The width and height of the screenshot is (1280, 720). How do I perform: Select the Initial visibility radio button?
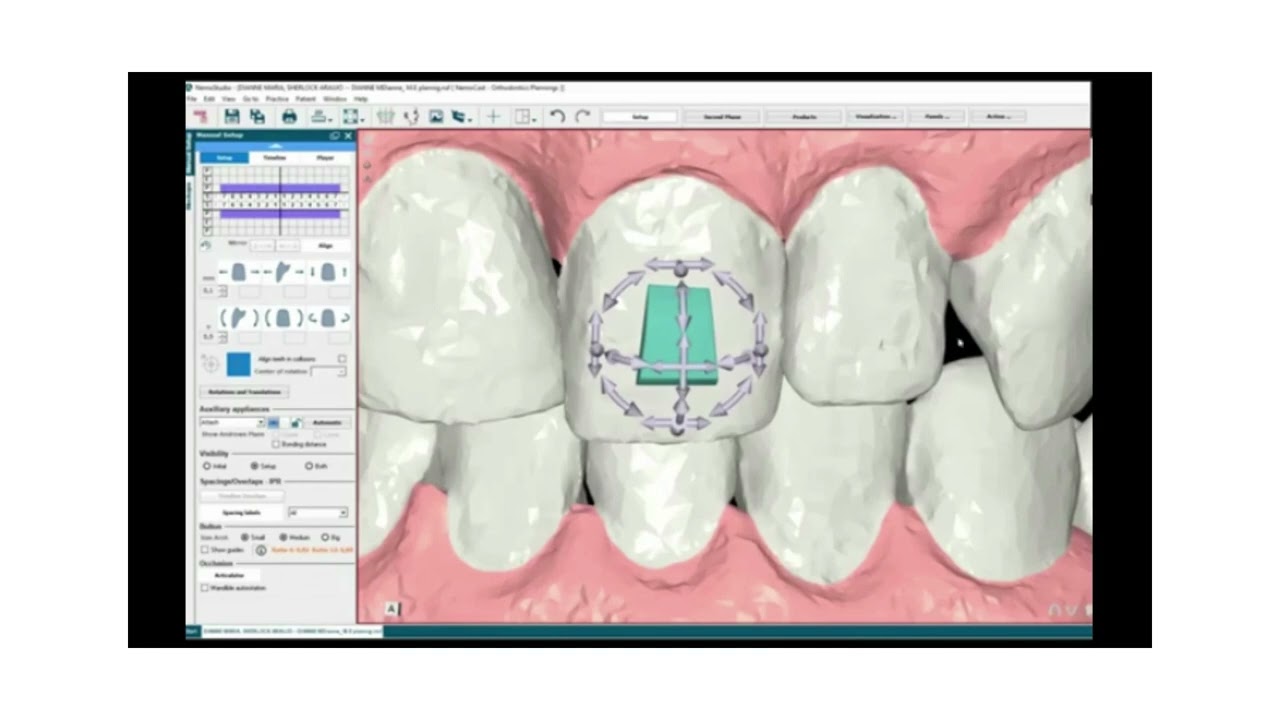click(x=207, y=466)
